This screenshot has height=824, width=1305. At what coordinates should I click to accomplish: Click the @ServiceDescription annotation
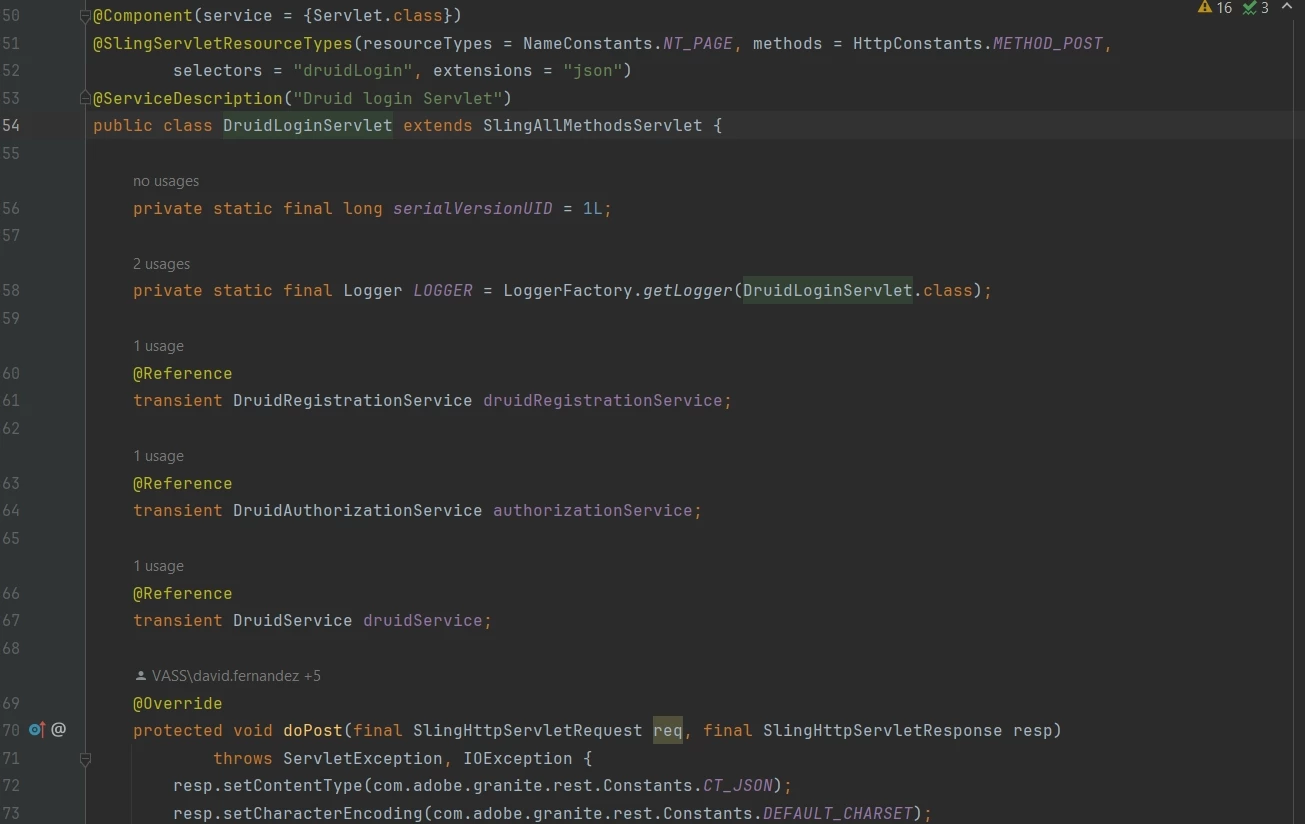tap(188, 98)
